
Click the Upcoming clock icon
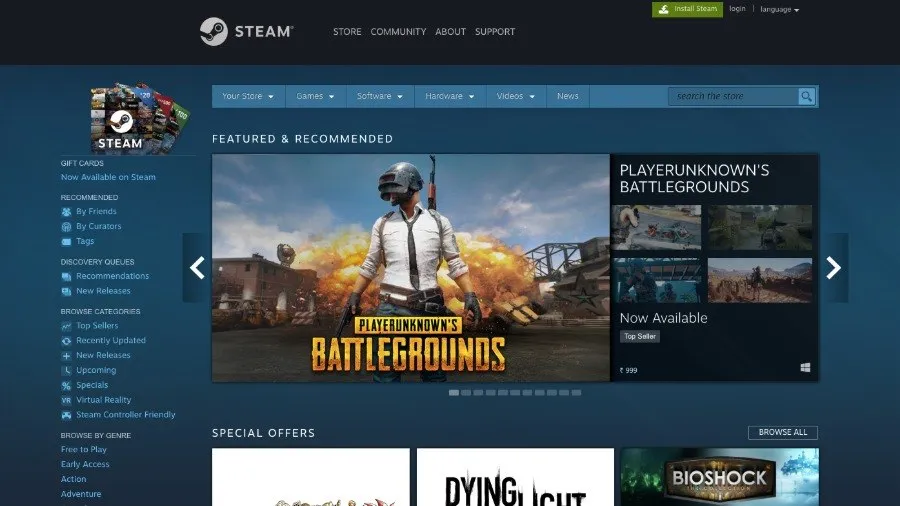66,371
